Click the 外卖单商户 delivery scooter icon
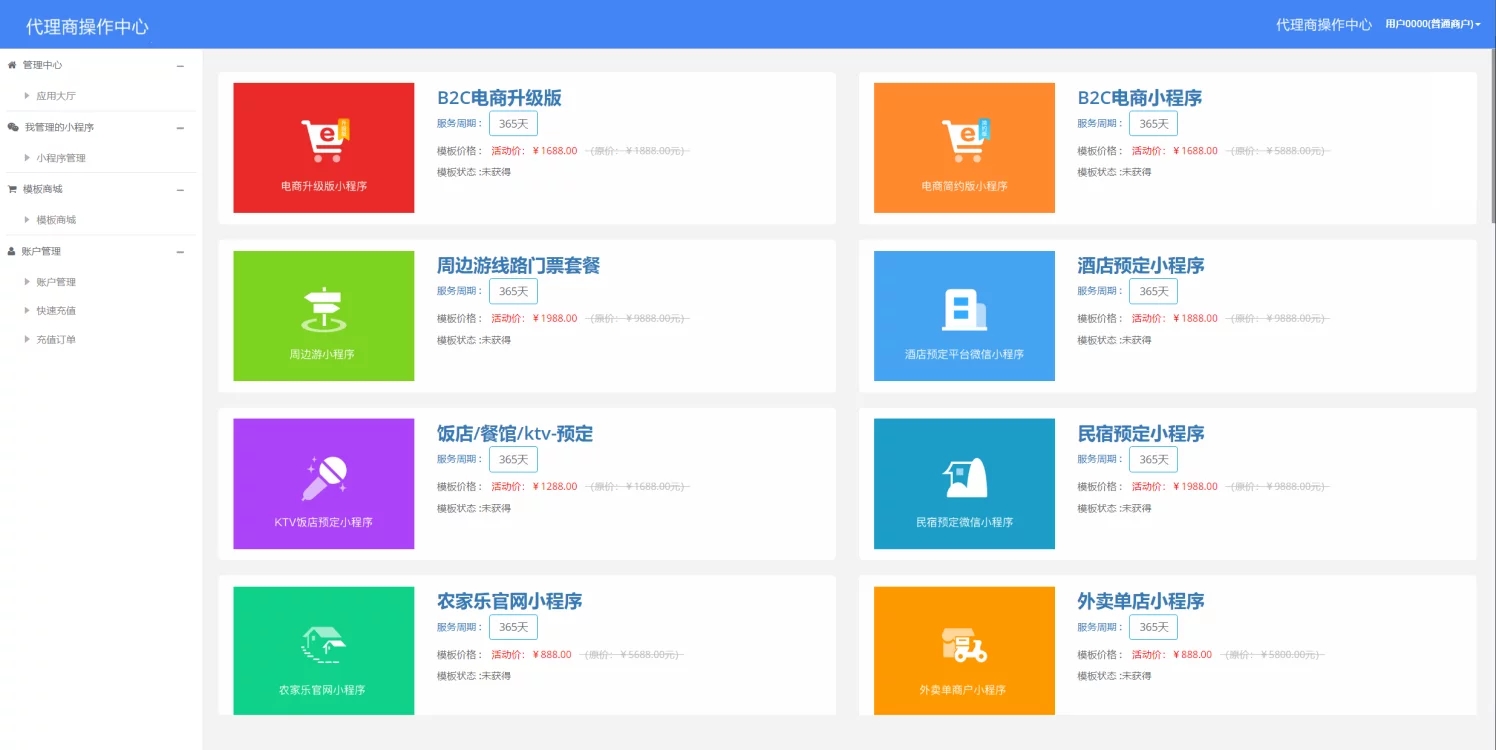The image size is (1496, 750). coord(964,645)
